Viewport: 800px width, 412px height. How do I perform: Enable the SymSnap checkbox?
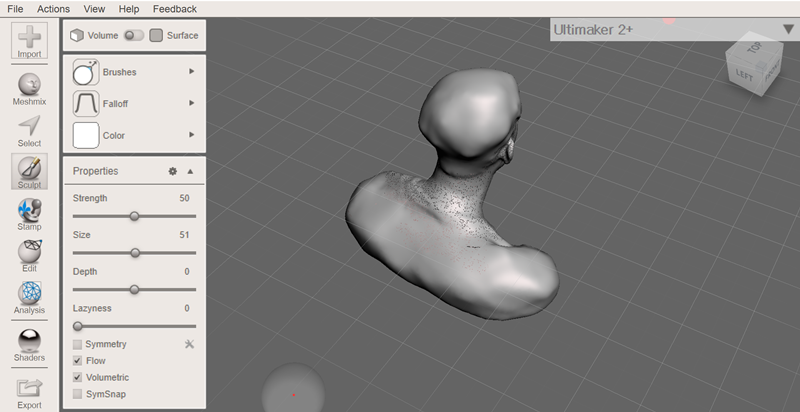pos(78,394)
